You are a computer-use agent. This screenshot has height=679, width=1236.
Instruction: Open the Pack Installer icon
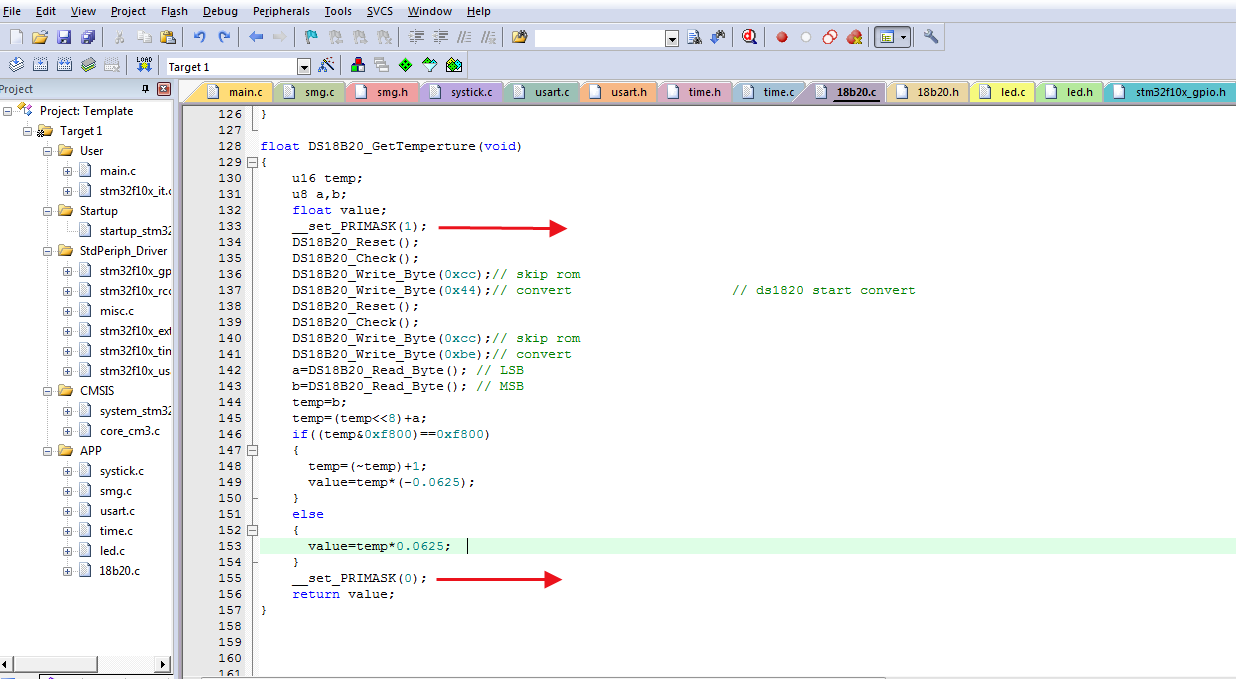[453, 65]
